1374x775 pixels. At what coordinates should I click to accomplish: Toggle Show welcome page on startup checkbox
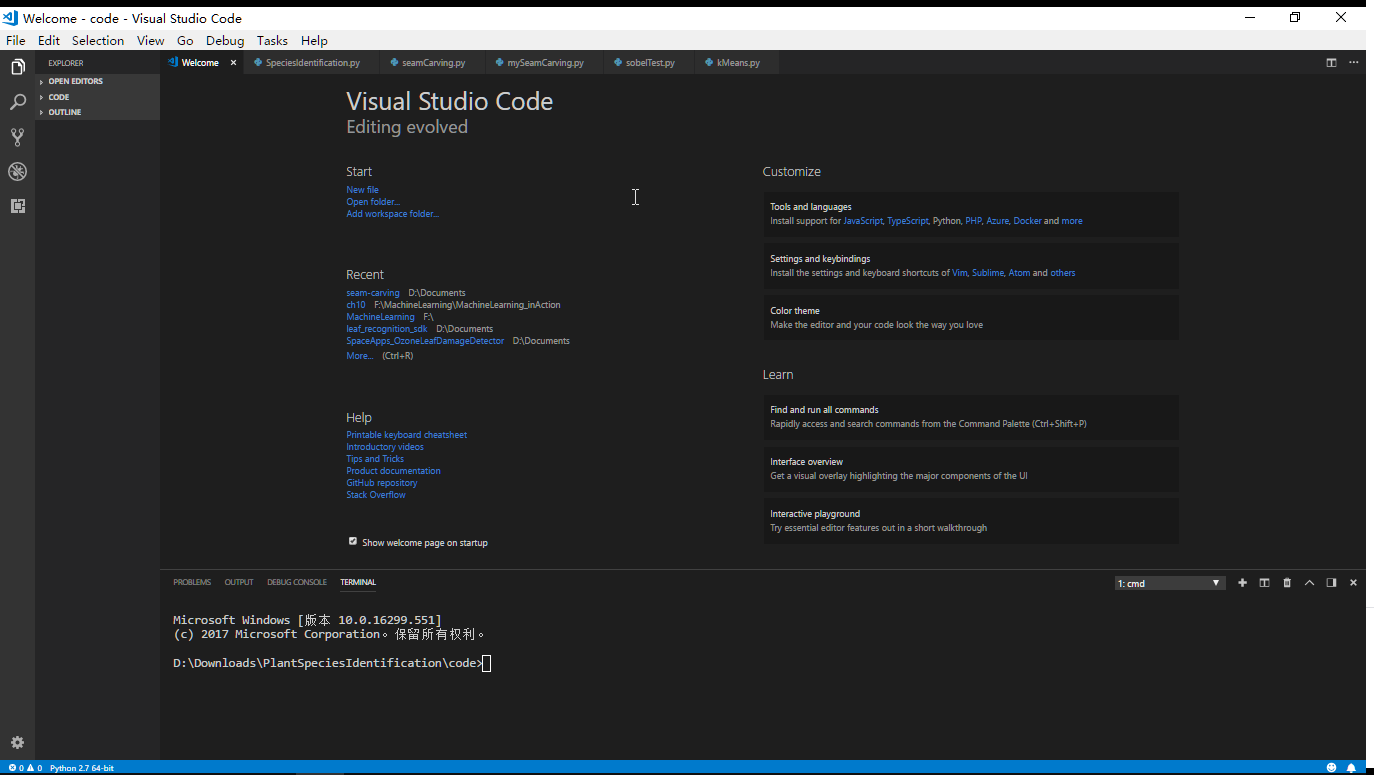click(352, 541)
